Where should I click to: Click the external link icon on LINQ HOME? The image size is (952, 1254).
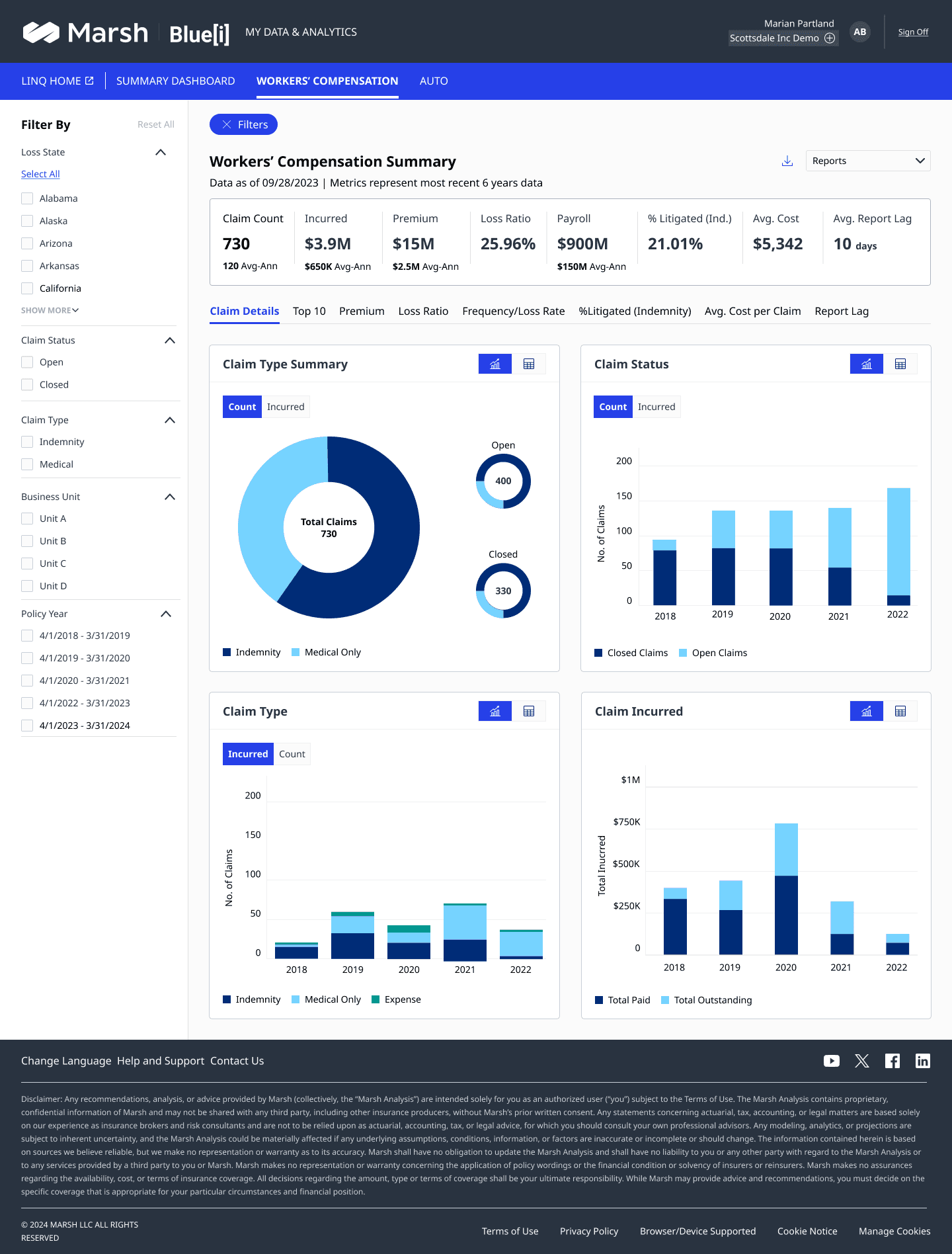coord(89,81)
